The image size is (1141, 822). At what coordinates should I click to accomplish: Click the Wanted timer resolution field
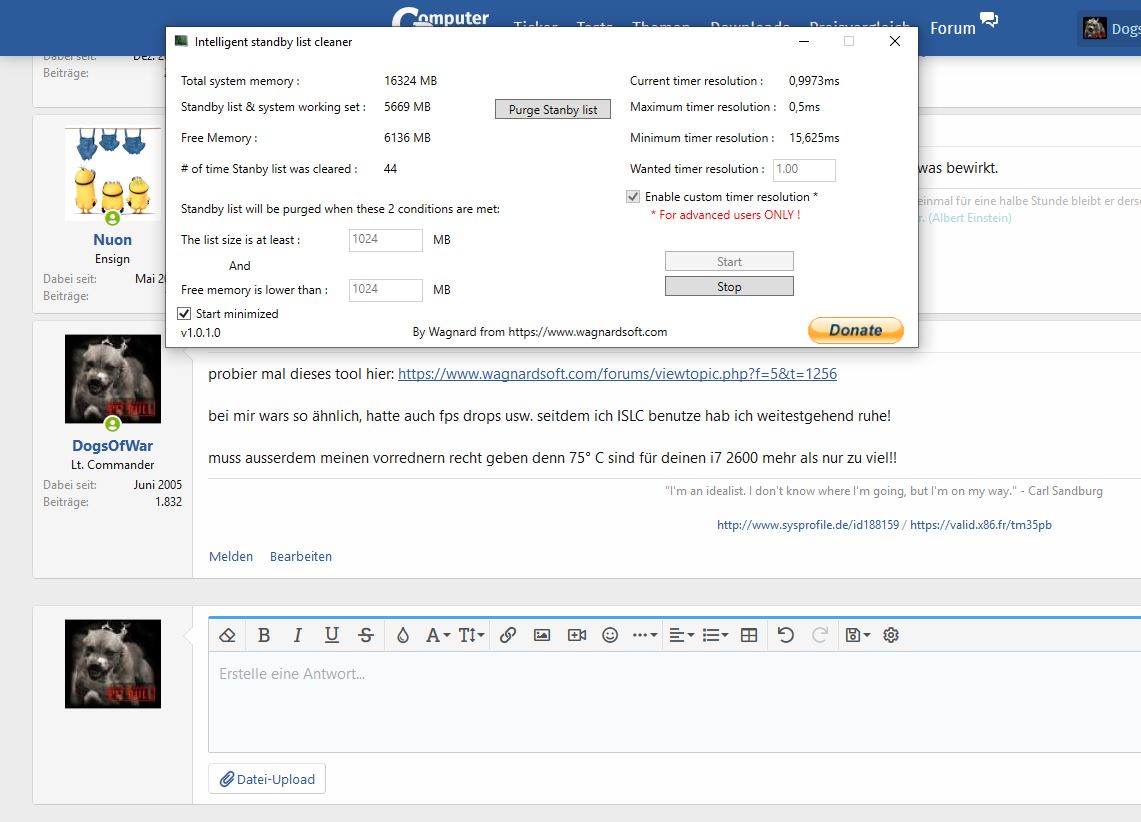(x=804, y=169)
